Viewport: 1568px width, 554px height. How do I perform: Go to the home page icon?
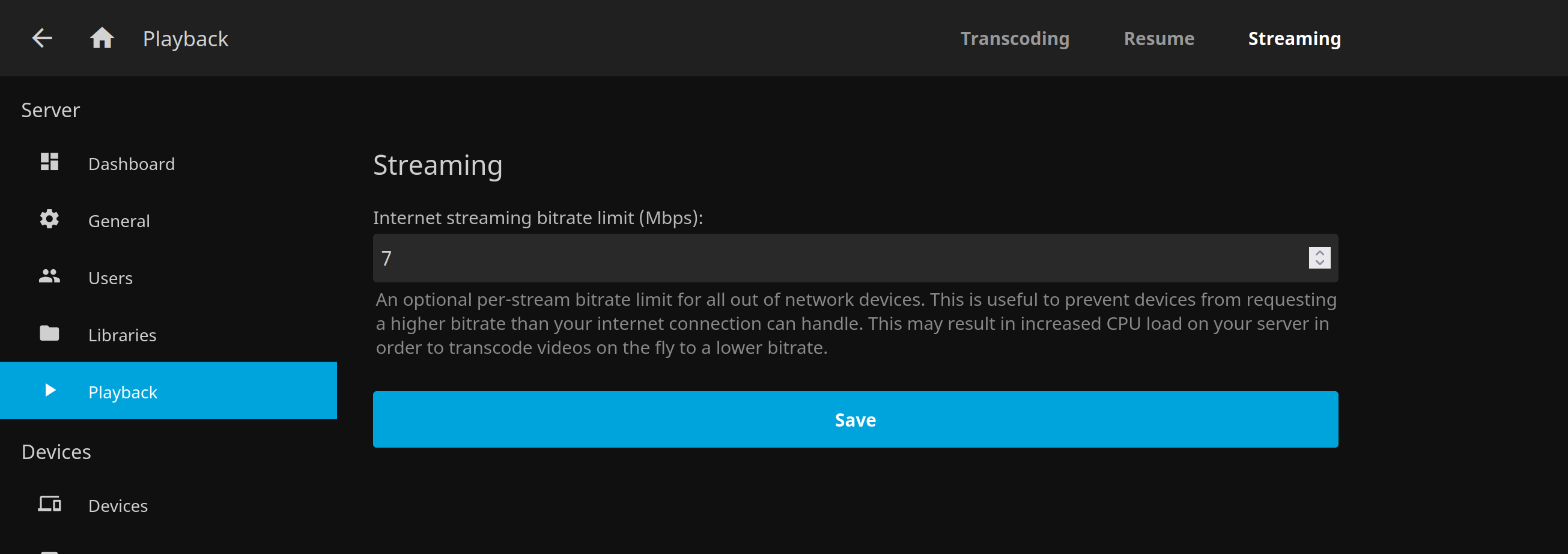[x=102, y=38]
